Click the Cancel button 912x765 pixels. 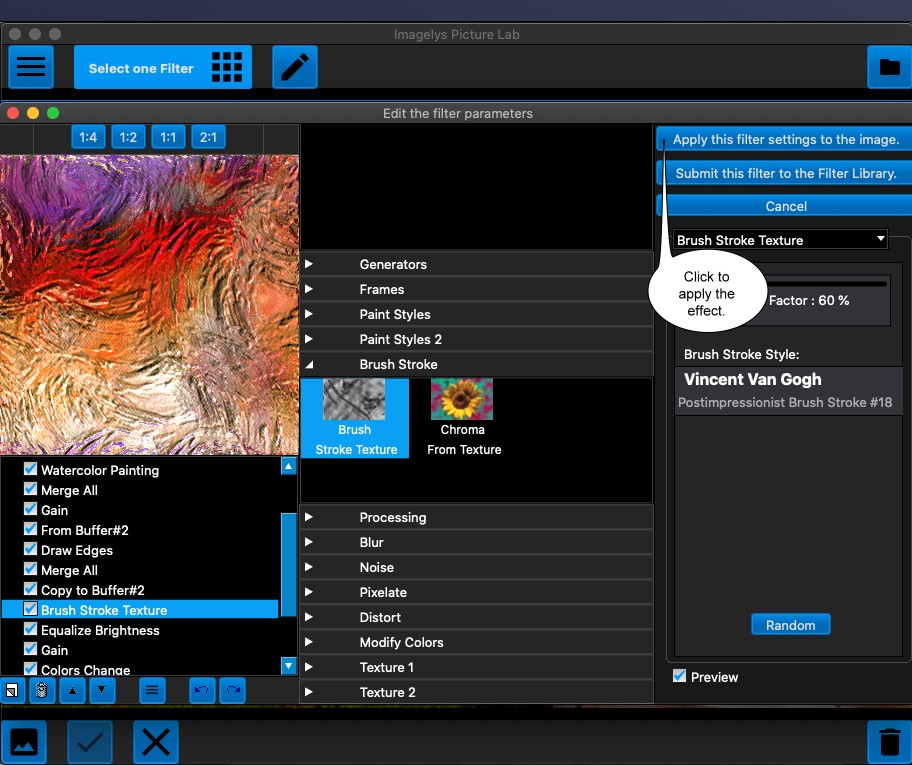[785, 206]
